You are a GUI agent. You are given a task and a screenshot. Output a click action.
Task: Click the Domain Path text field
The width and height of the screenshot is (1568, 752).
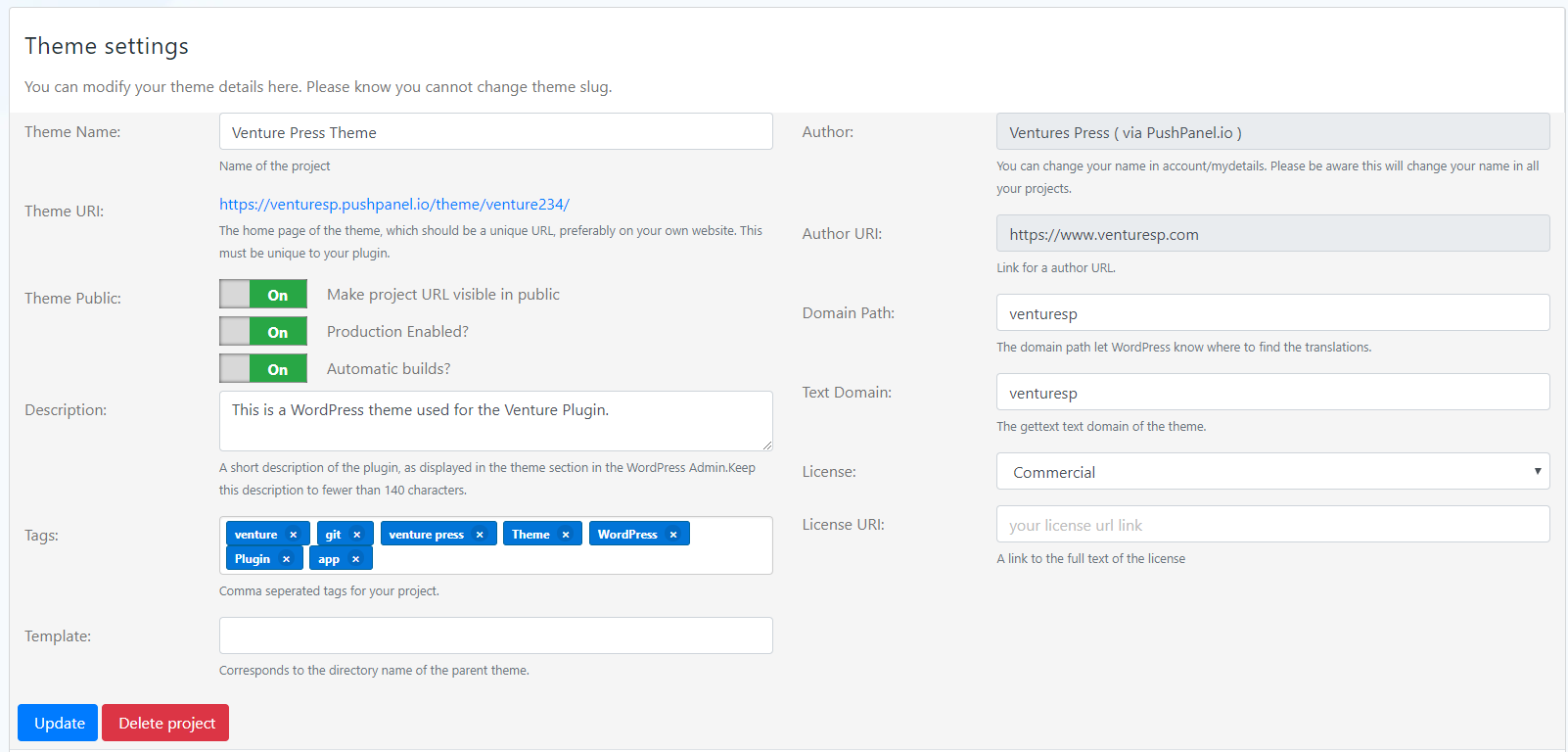tap(1272, 313)
